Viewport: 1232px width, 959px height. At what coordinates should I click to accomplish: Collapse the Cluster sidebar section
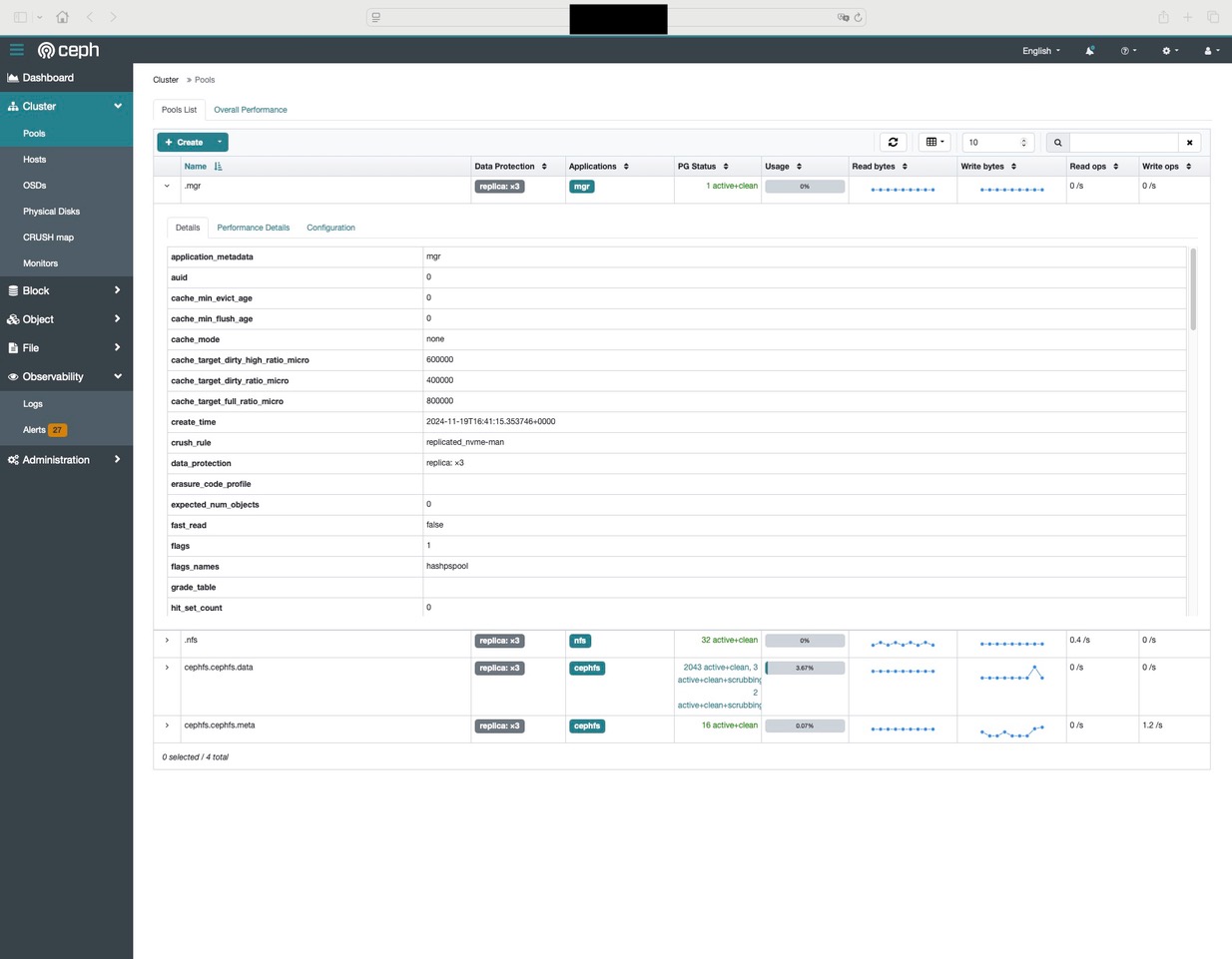(66, 106)
